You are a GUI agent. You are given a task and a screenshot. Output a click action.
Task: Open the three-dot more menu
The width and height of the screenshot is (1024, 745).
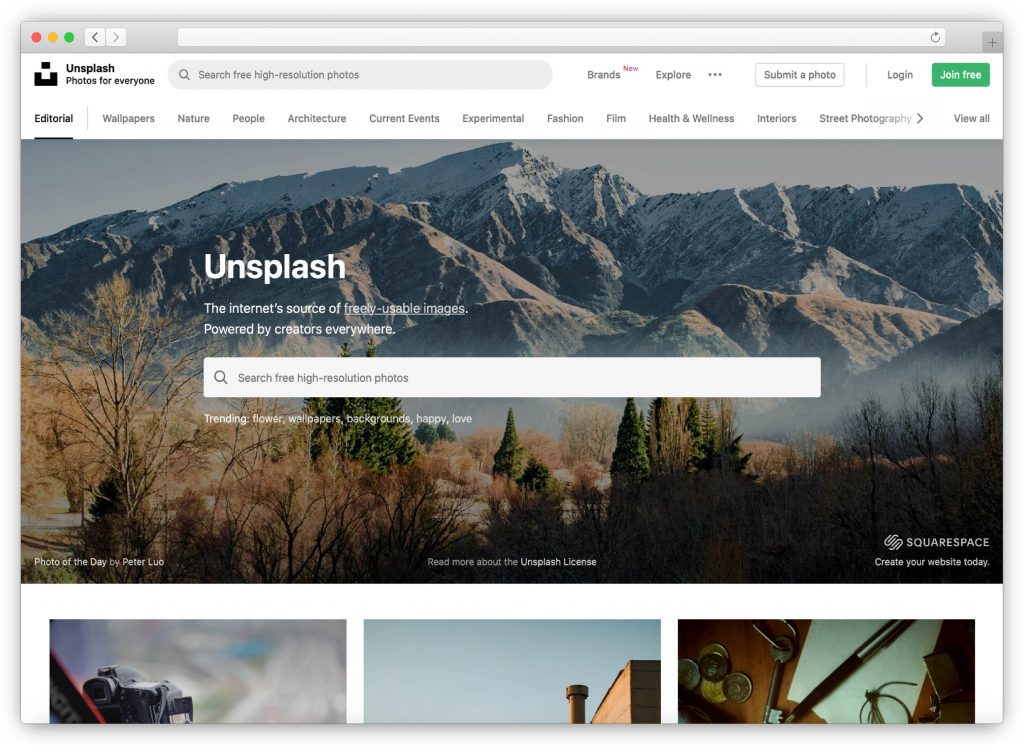pyautogui.click(x=715, y=74)
